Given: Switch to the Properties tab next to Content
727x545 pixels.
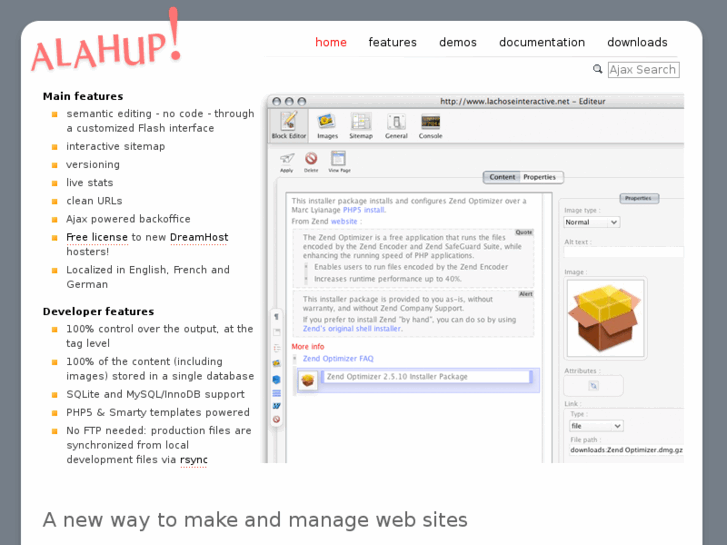Looking at the screenshot, I should click(x=539, y=177).
